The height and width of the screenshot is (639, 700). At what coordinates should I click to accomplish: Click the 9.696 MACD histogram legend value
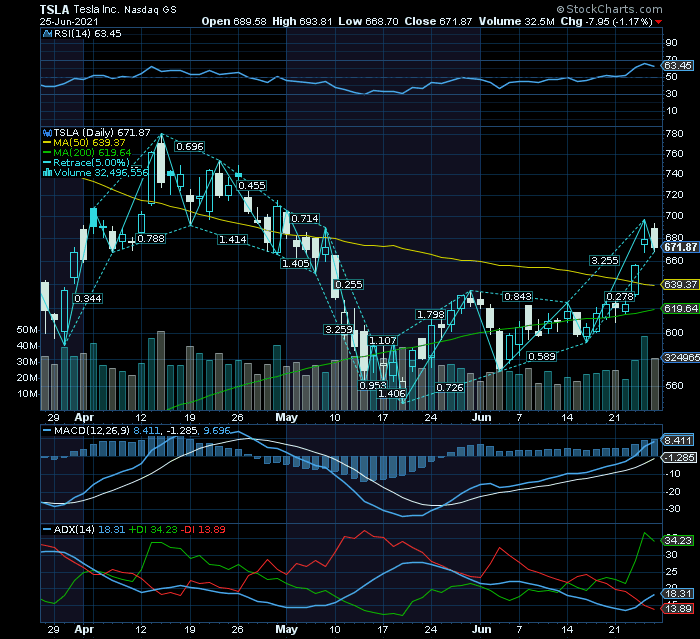(x=217, y=431)
